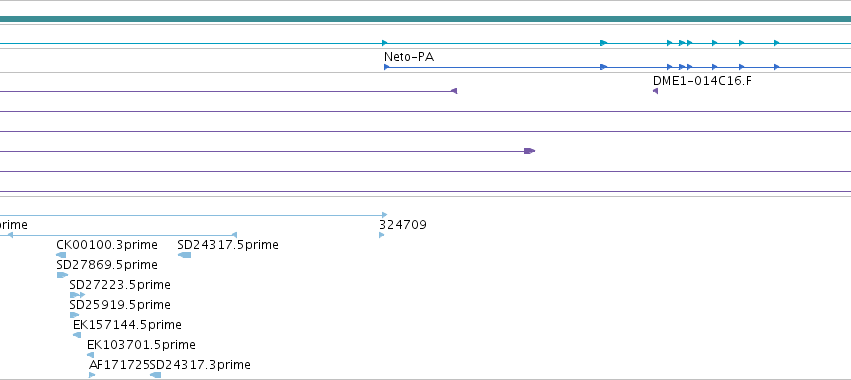851x380 pixels.
Task: Click the 324709 text label
Action: [x=403, y=225]
